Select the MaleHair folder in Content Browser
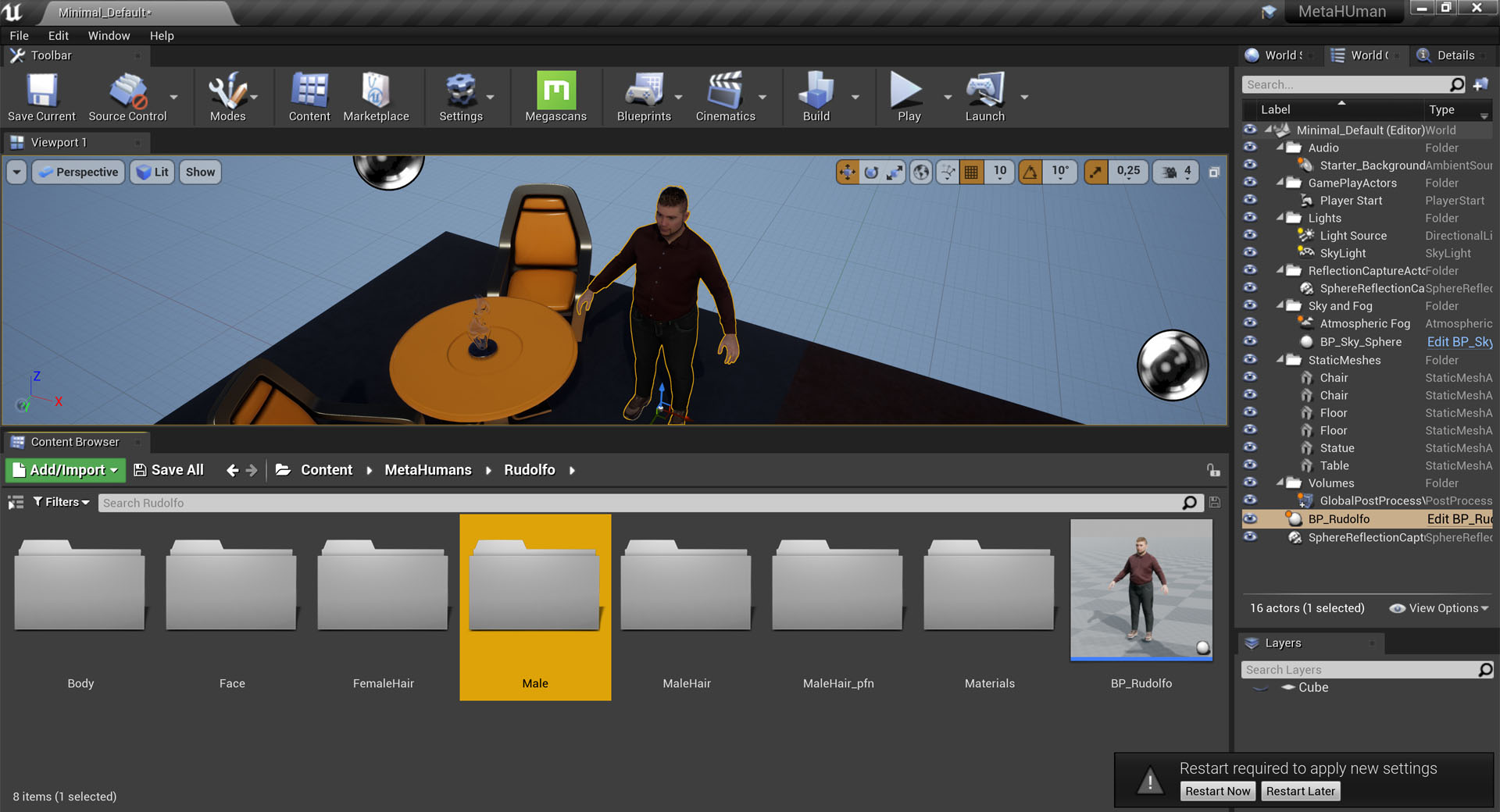This screenshot has height=812, width=1500. (x=686, y=607)
